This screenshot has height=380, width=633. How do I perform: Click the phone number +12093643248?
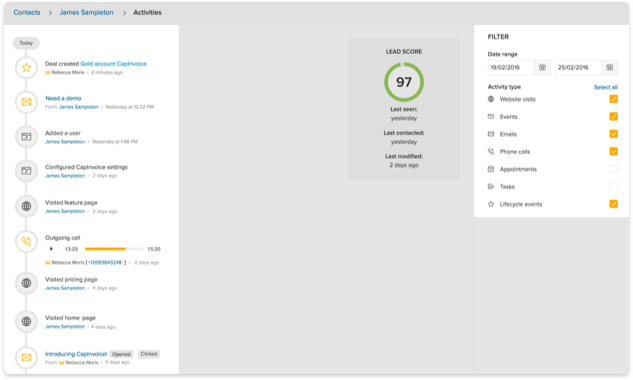pyautogui.click(x=105, y=262)
